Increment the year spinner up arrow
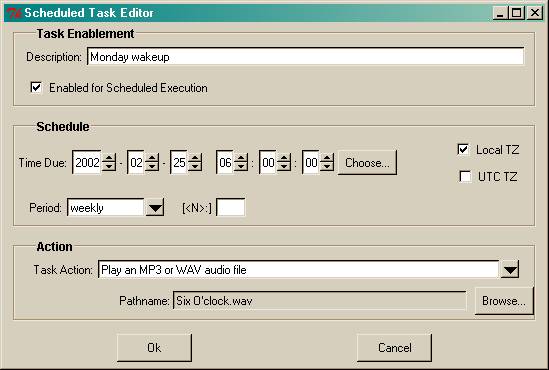 [109, 158]
